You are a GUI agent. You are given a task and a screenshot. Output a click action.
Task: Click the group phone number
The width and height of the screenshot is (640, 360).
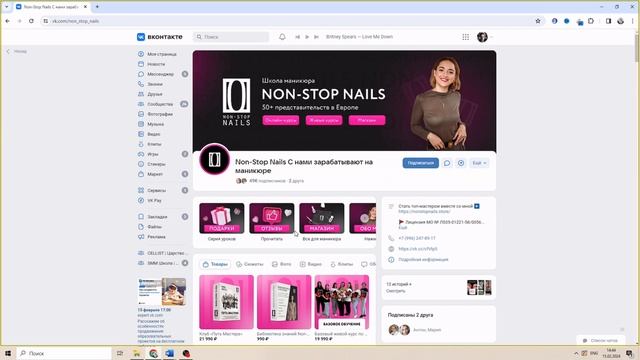[417, 238]
